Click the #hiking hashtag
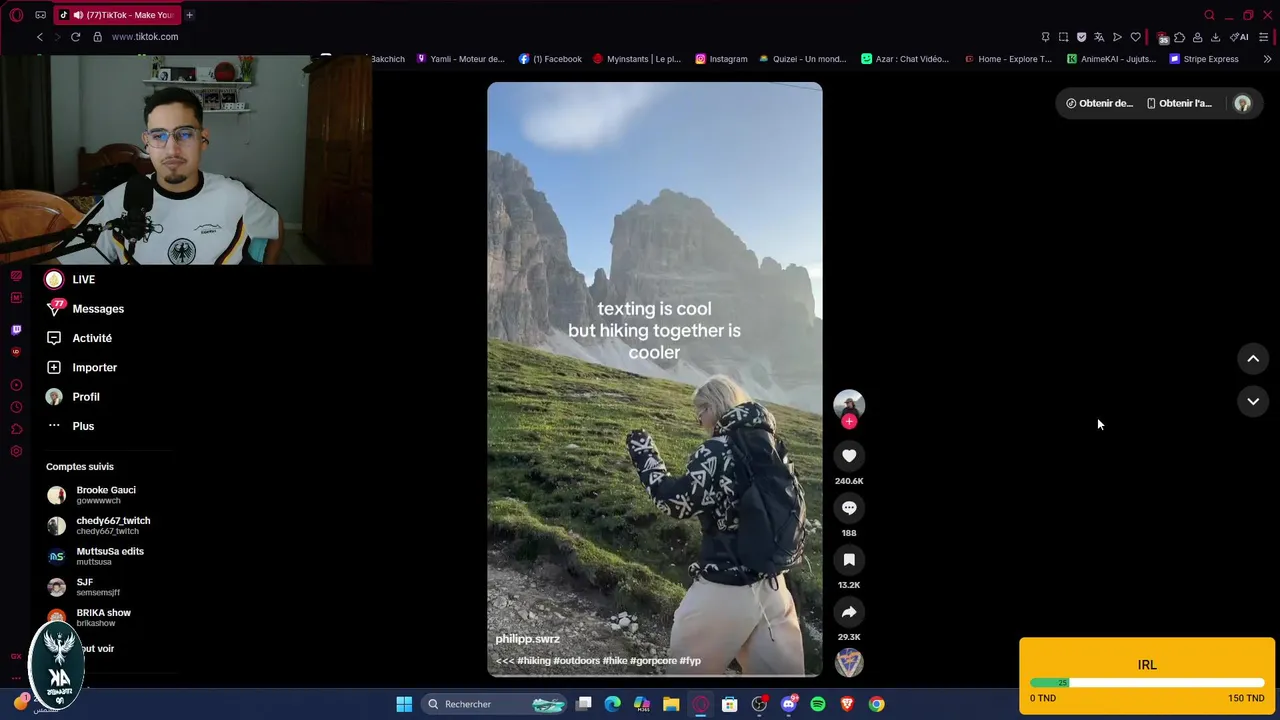1280x720 pixels. (533, 661)
